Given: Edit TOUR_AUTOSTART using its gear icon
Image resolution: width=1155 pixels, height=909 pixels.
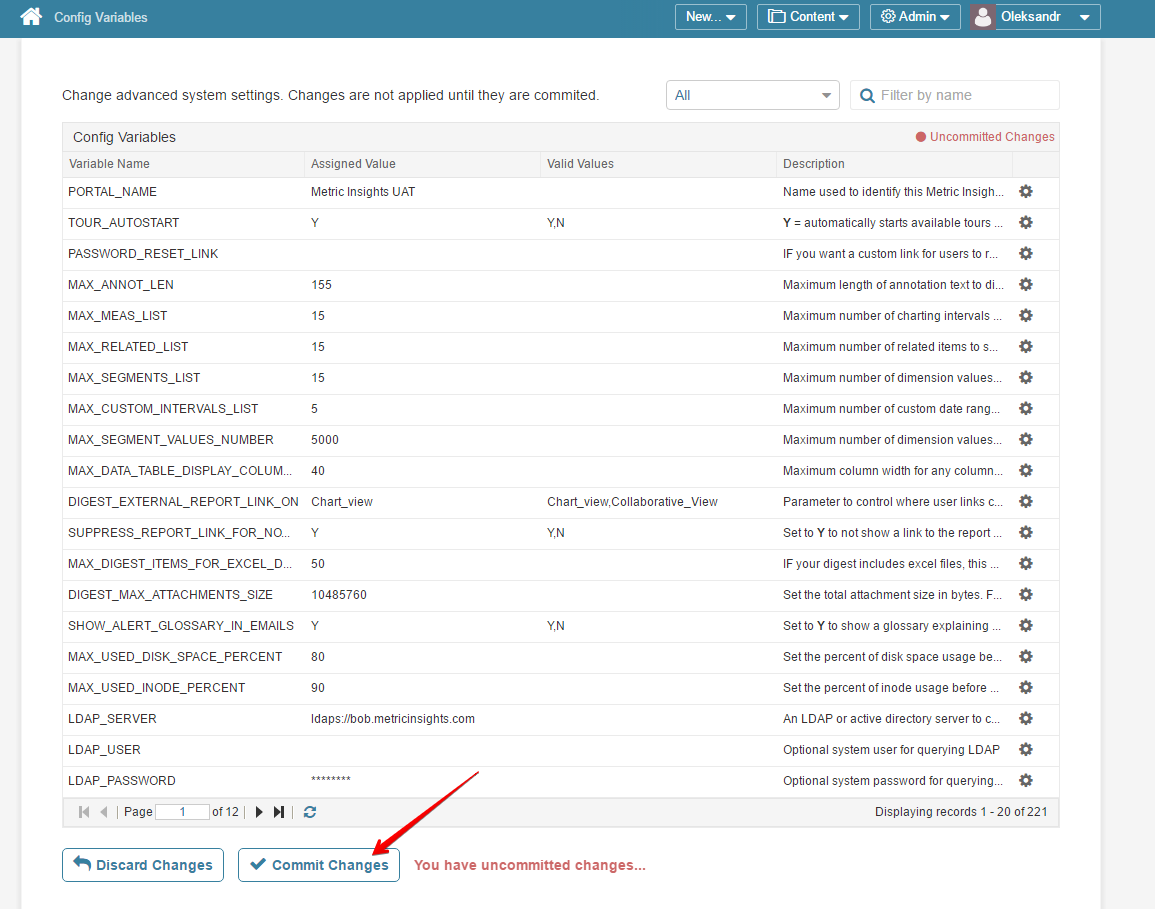Looking at the screenshot, I should click(1025, 222).
